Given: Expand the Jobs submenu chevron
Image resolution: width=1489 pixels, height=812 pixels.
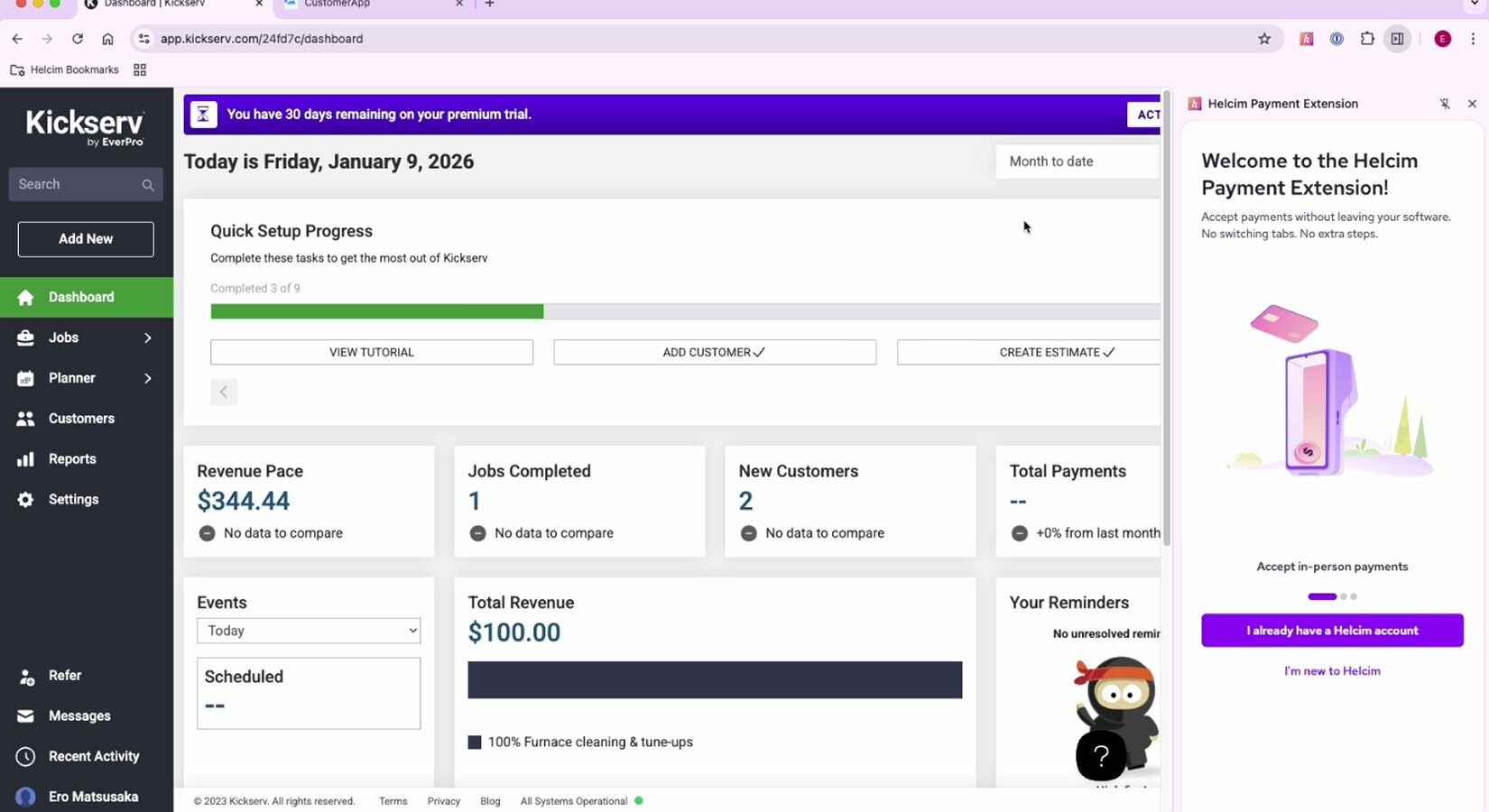Looking at the screenshot, I should pyautogui.click(x=148, y=337).
